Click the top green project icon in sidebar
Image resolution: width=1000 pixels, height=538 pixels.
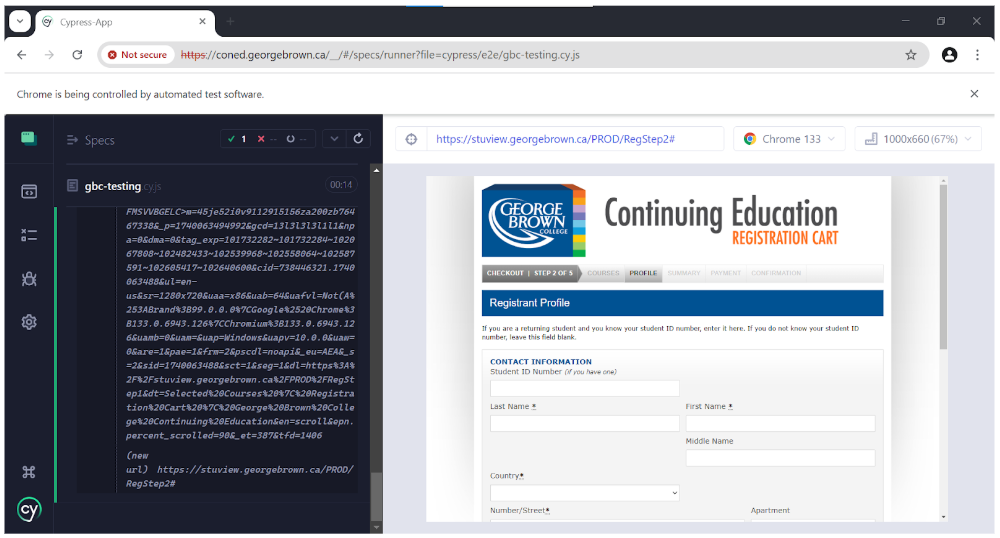click(29, 138)
